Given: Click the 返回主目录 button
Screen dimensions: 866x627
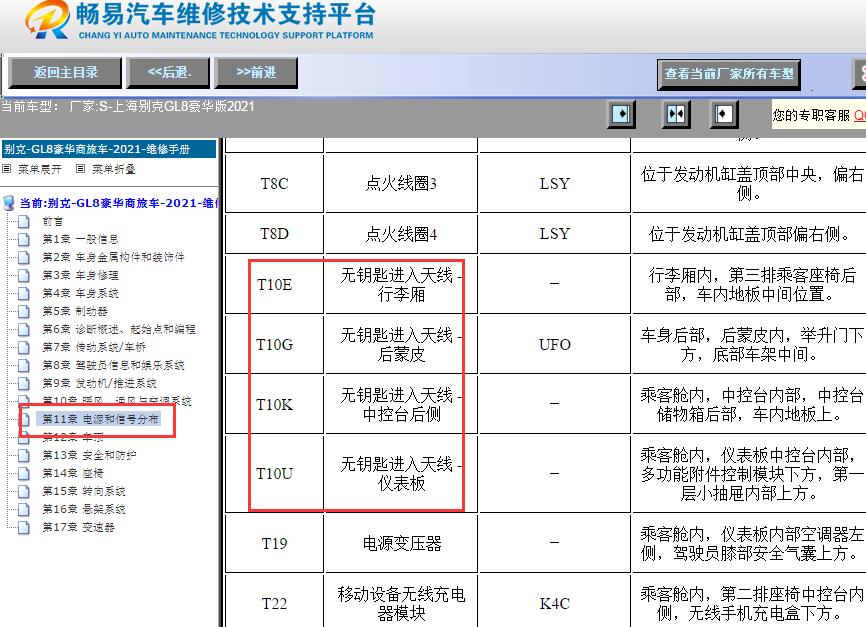Looking at the screenshot, I should [65, 72].
